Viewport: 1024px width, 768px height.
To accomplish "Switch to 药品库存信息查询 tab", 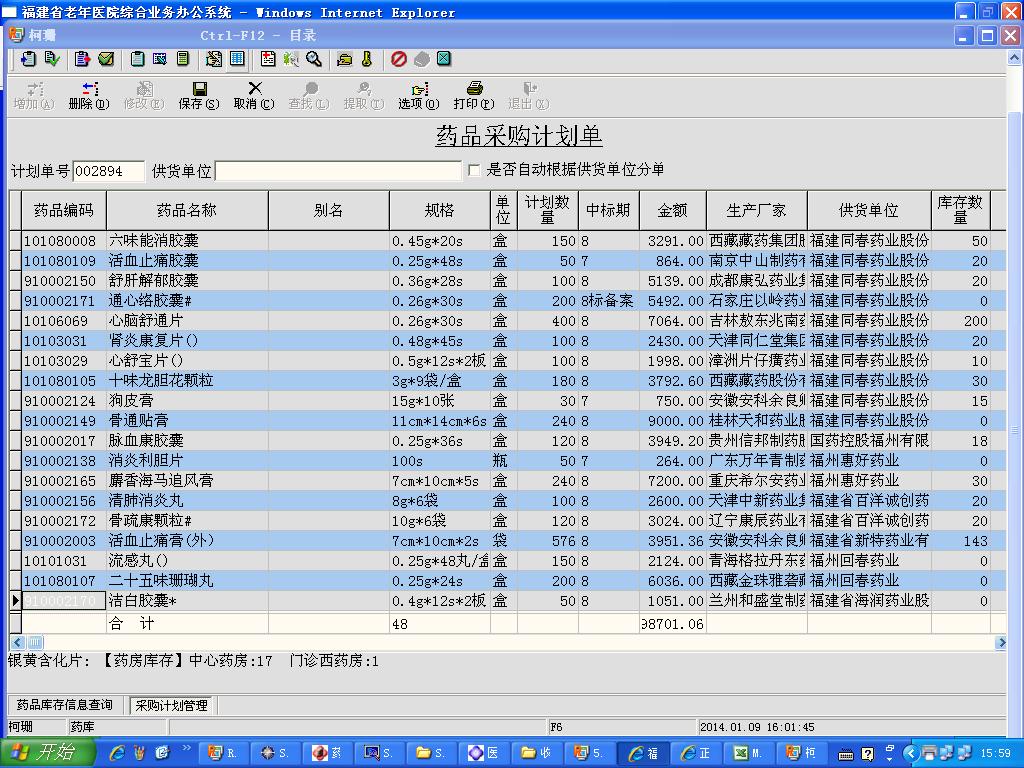I will point(65,705).
